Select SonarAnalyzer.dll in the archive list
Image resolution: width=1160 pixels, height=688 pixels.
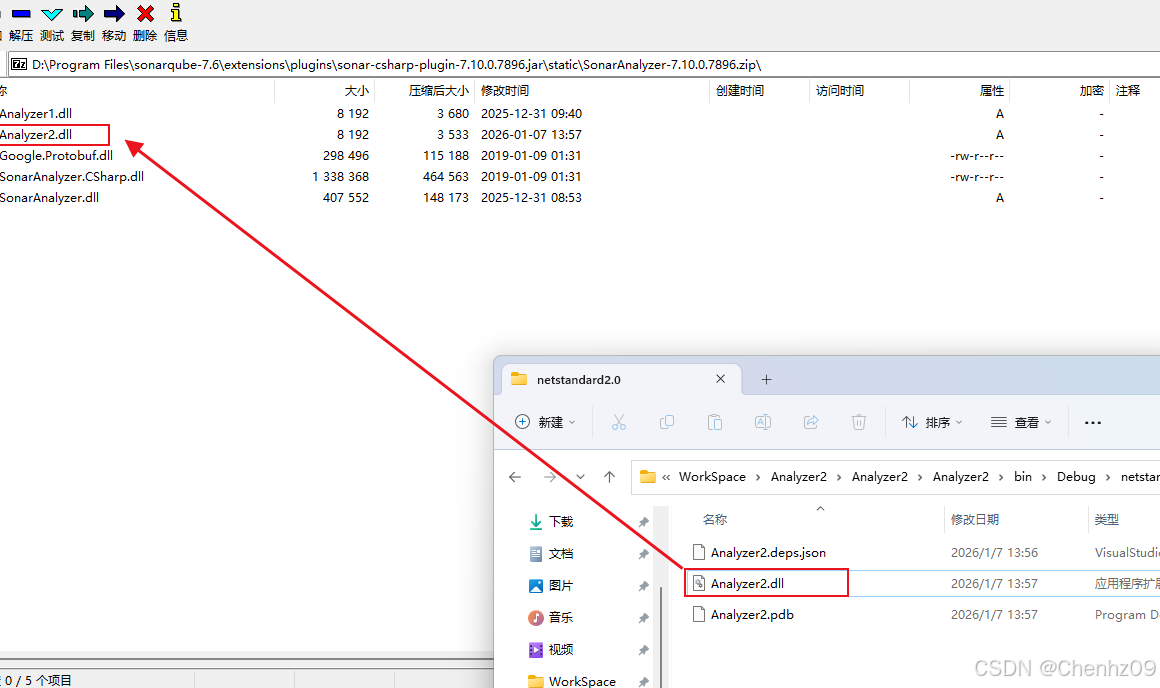point(50,198)
